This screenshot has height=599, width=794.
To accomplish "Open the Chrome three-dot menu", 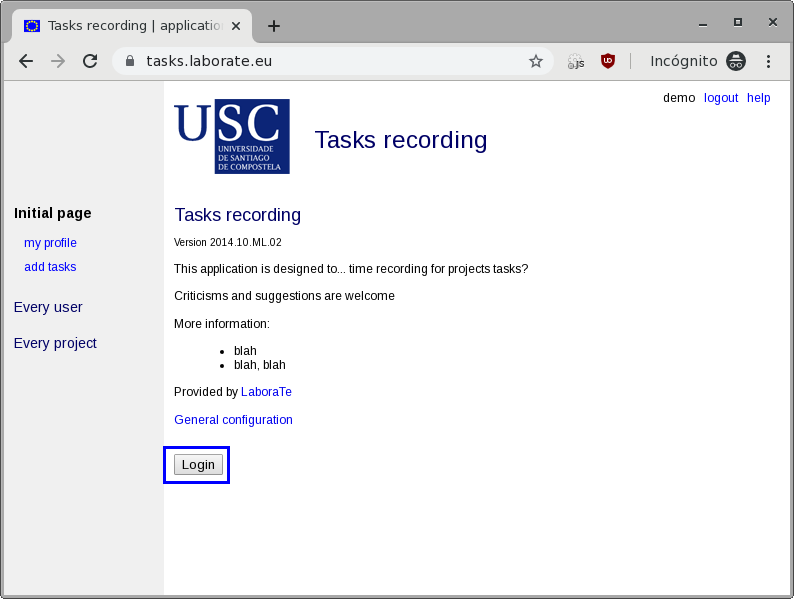I will coord(768,61).
